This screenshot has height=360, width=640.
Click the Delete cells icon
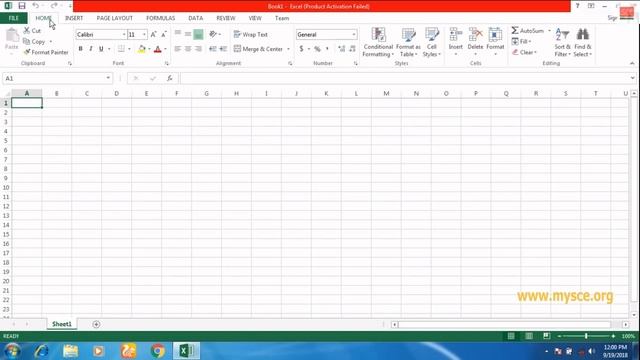(x=475, y=35)
